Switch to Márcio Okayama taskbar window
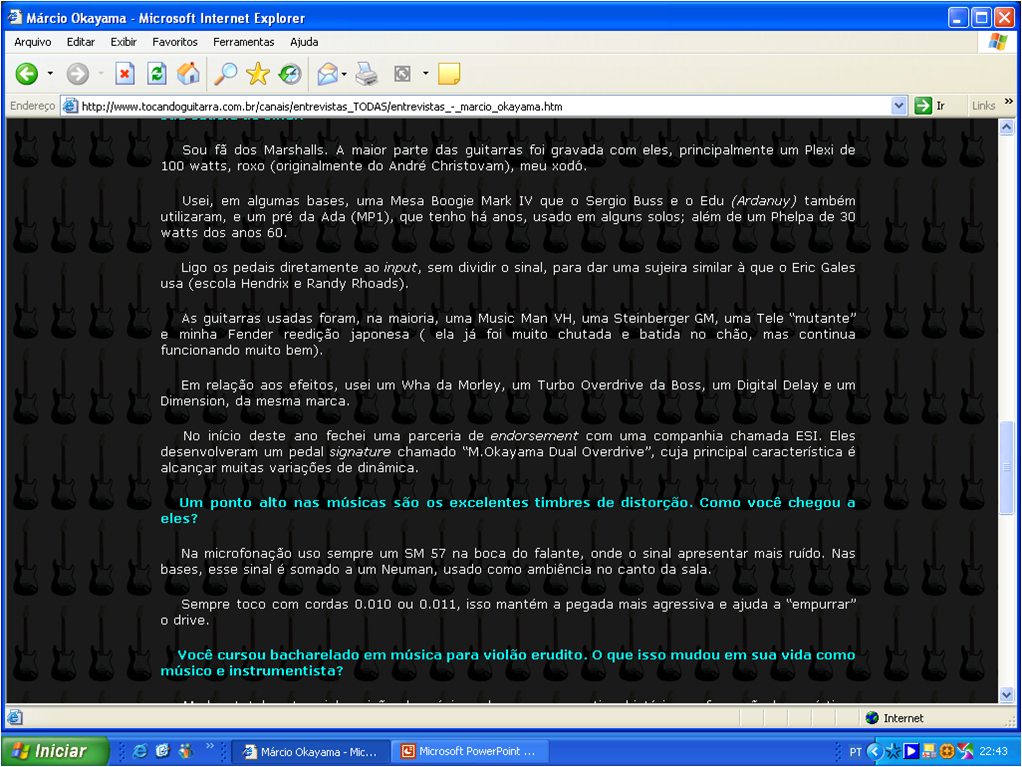This screenshot has height=767, width=1022. (x=311, y=752)
